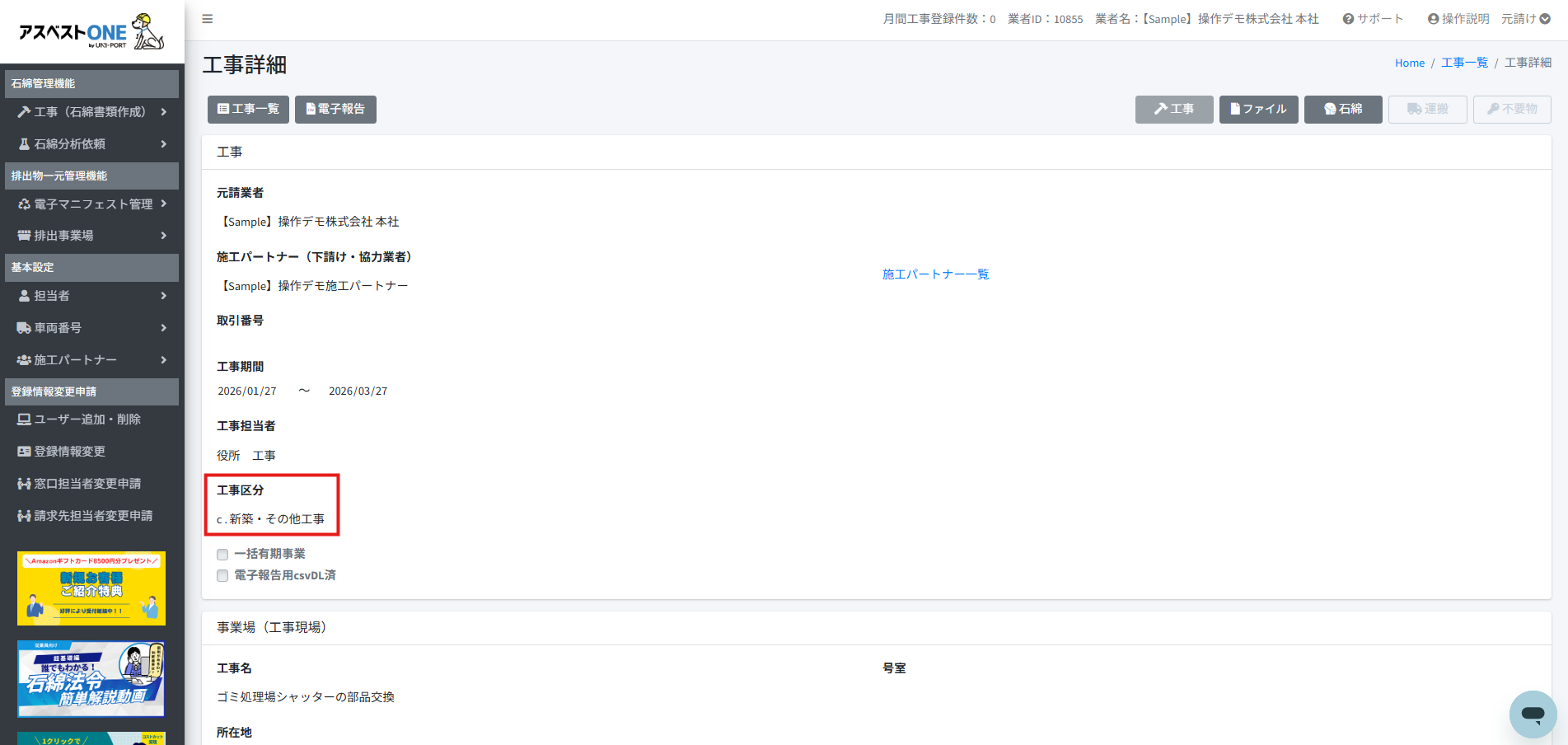Expand the 車両番号 sidebar item
The width and height of the screenshot is (1568, 745).
[91, 328]
